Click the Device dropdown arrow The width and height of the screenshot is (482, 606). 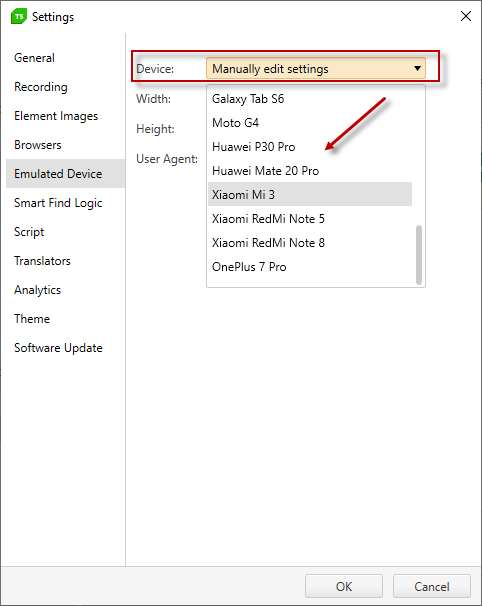pyautogui.click(x=417, y=68)
